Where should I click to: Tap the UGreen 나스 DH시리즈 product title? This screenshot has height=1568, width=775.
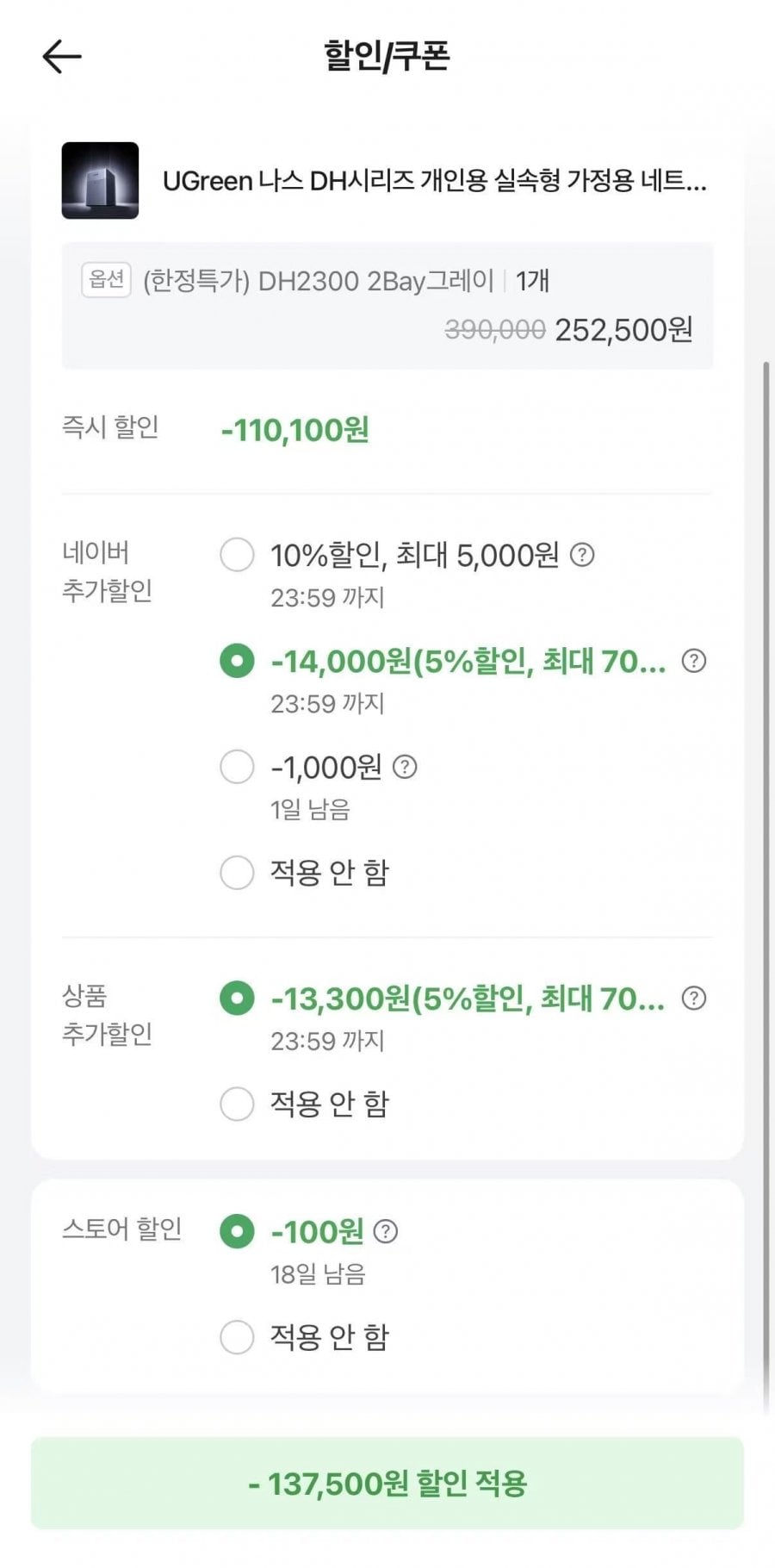coord(434,181)
